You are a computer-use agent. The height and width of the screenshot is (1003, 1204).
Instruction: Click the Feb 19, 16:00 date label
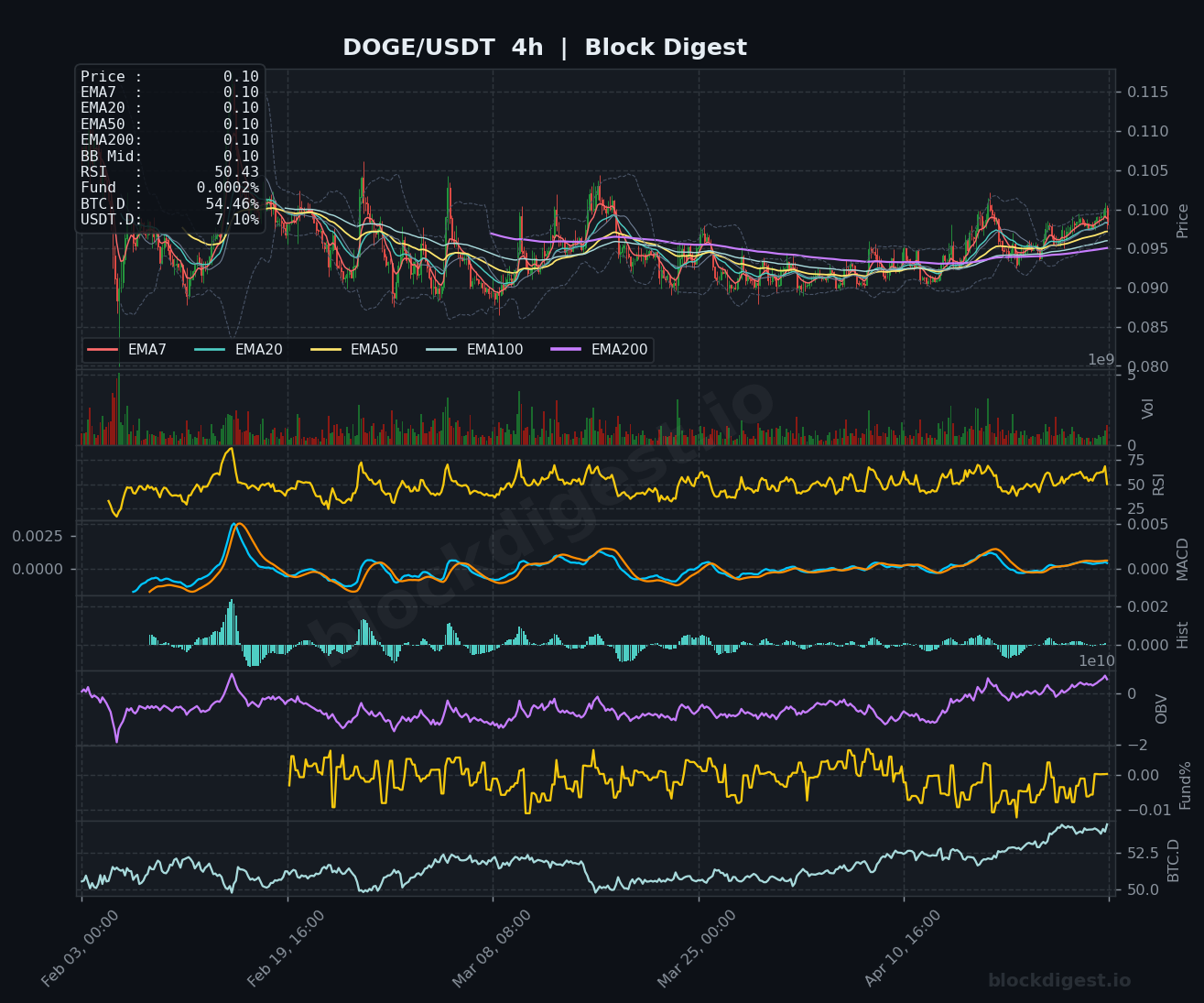pyautogui.click(x=286, y=948)
